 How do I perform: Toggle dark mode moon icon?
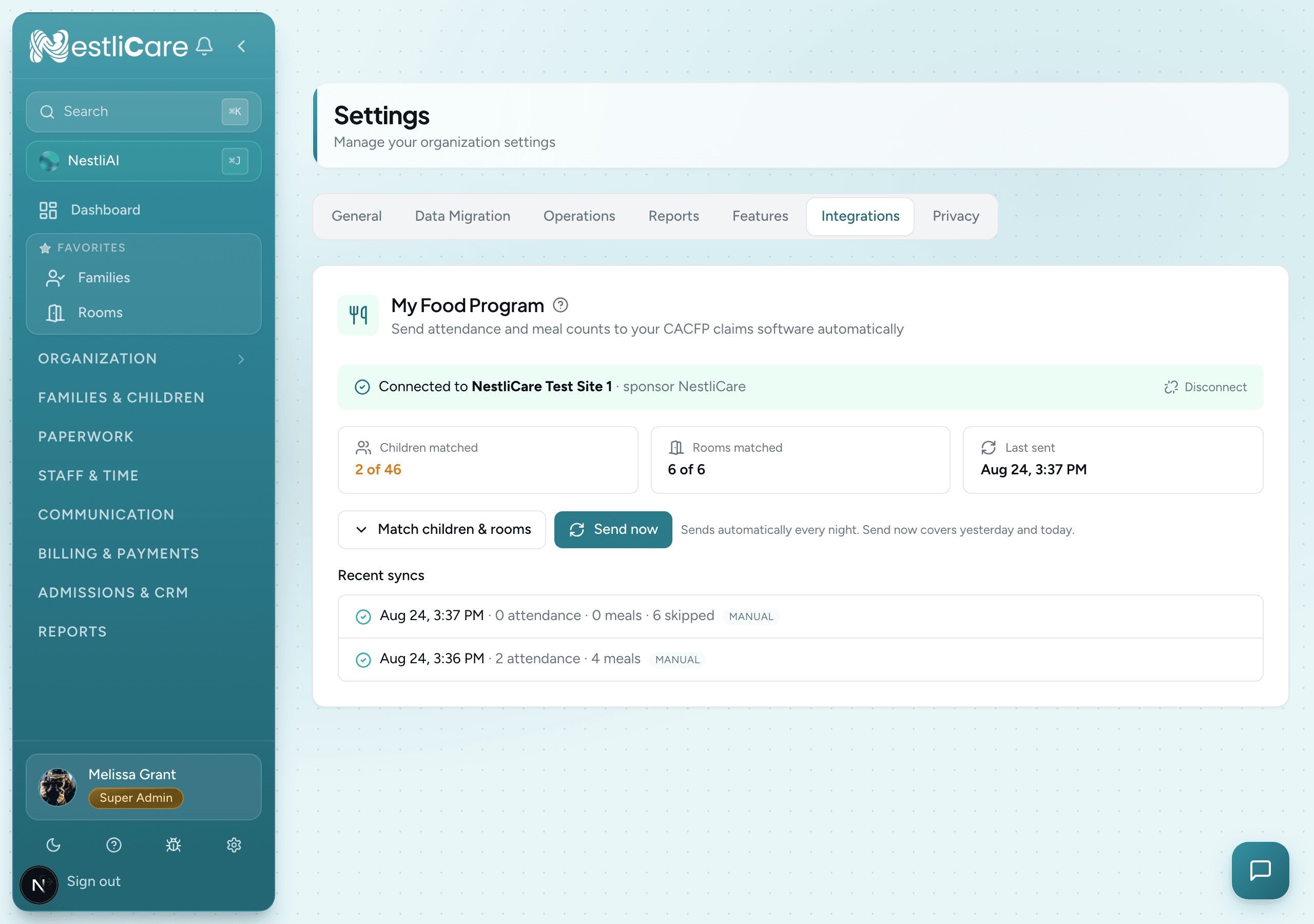click(53, 845)
